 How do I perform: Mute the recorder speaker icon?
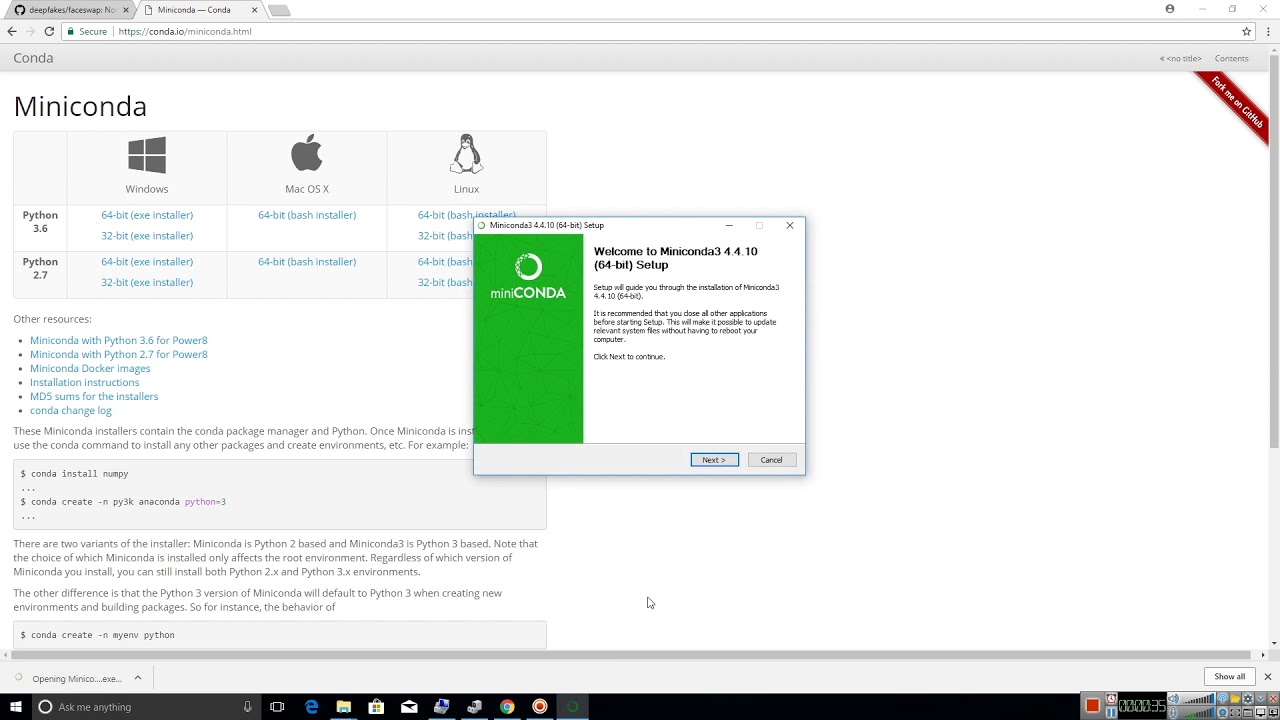click(x=1174, y=699)
